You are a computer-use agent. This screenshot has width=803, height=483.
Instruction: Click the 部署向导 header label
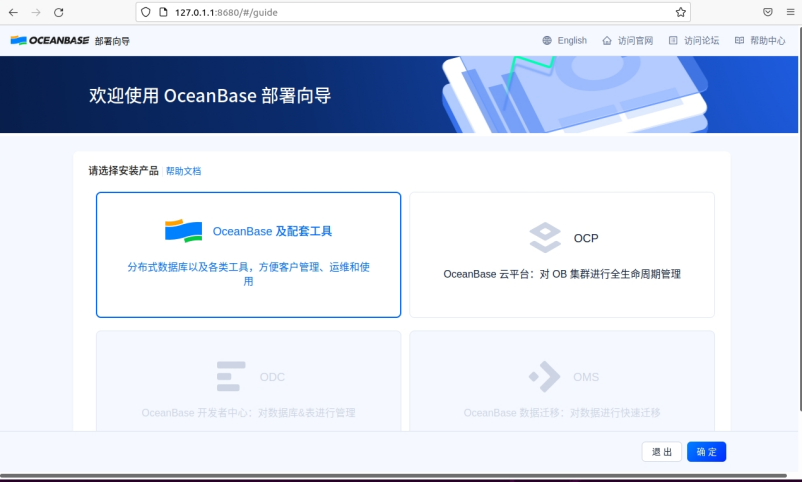tap(112, 41)
